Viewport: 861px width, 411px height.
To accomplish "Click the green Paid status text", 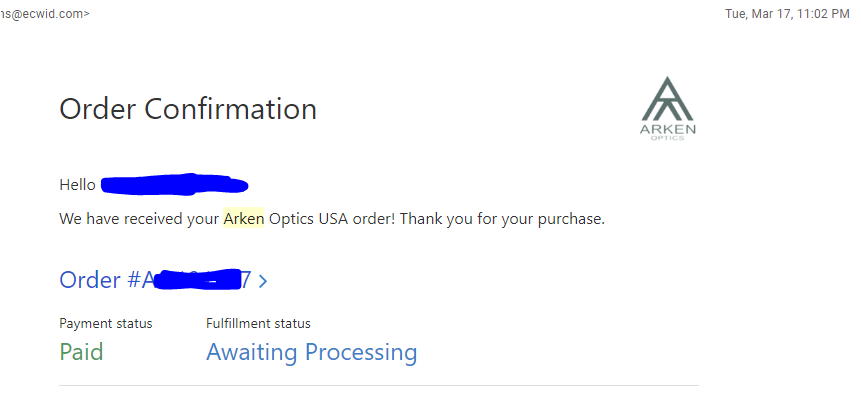I will (x=81, y=352).
